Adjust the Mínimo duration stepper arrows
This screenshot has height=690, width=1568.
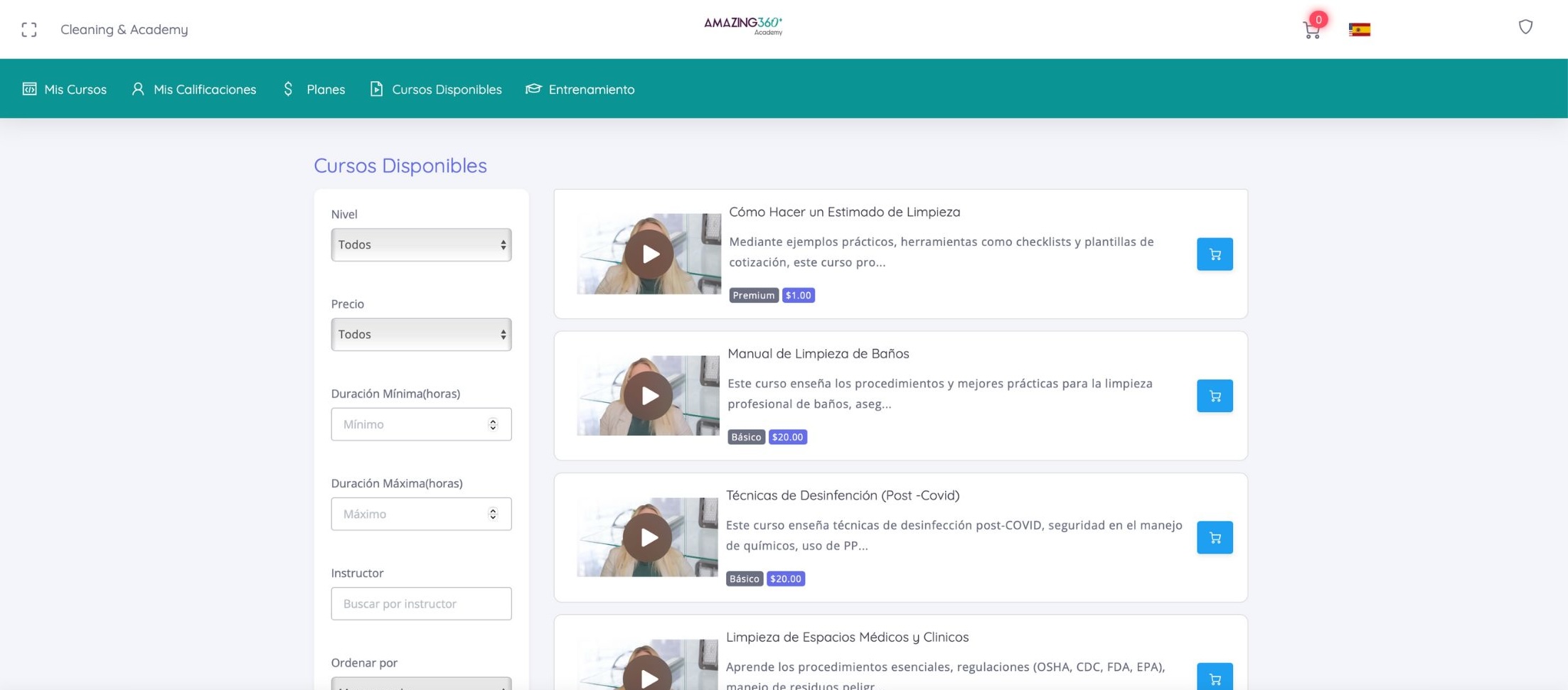[x=493, y=424]
